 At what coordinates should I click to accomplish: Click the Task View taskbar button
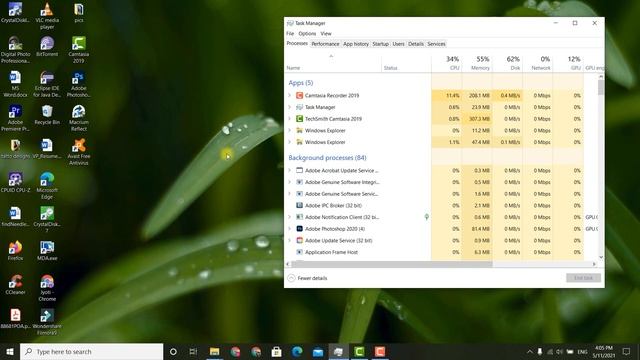coord(193,351)
